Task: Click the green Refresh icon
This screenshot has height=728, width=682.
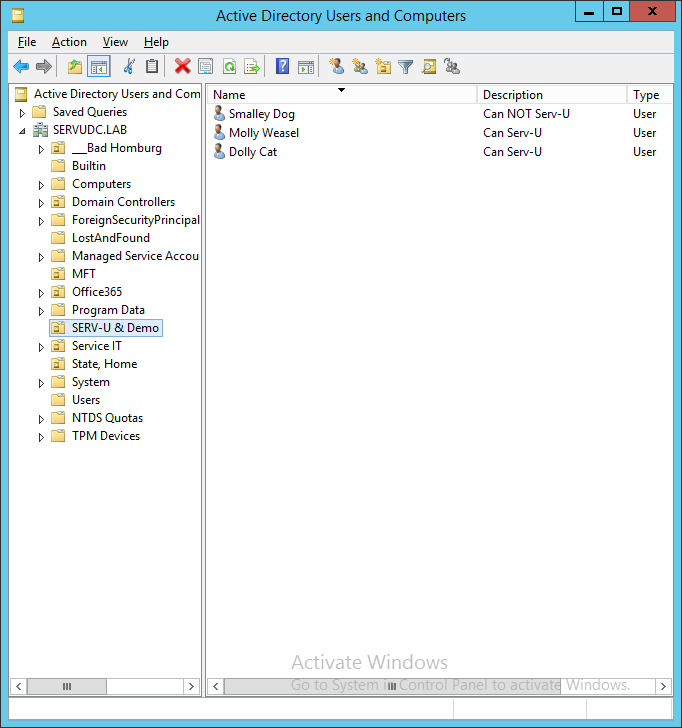Action: [229, 67]
